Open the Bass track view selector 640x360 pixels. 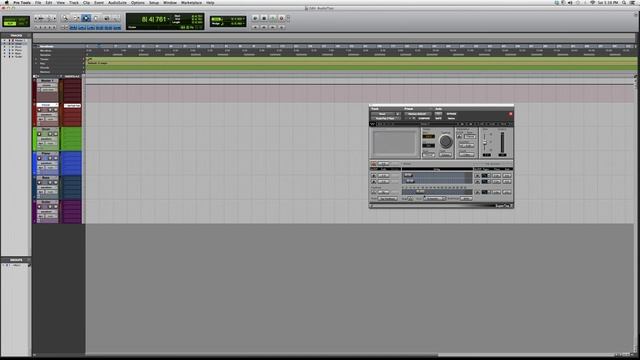[46, 187]
